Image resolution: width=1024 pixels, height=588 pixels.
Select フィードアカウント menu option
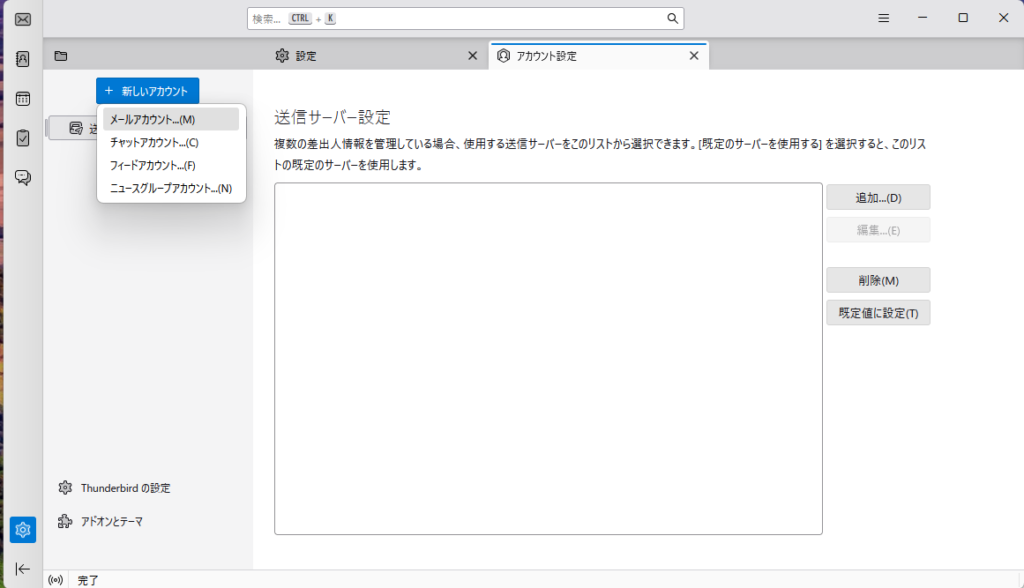152,165
